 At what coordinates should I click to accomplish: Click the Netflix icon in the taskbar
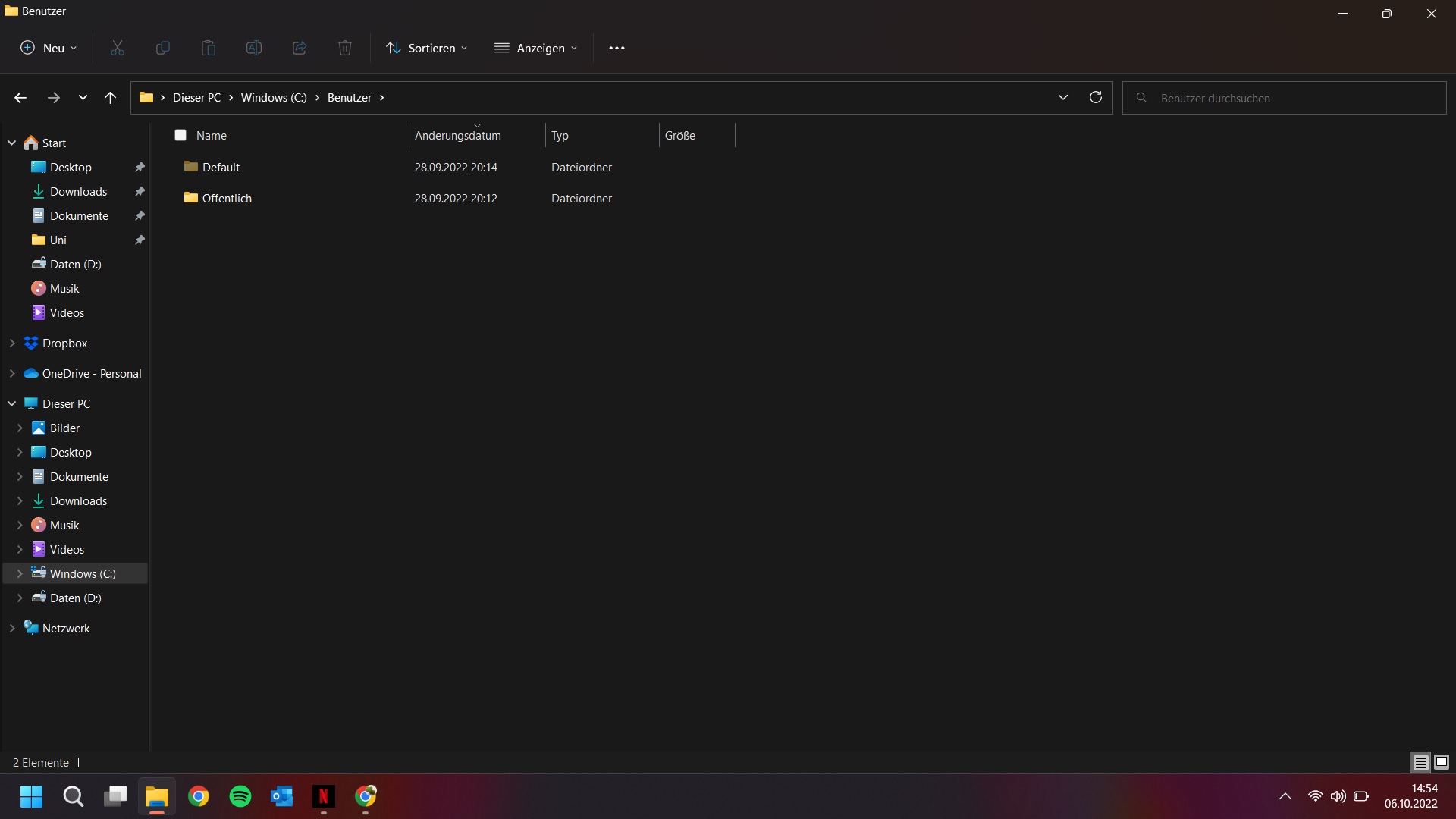[324, 796]
